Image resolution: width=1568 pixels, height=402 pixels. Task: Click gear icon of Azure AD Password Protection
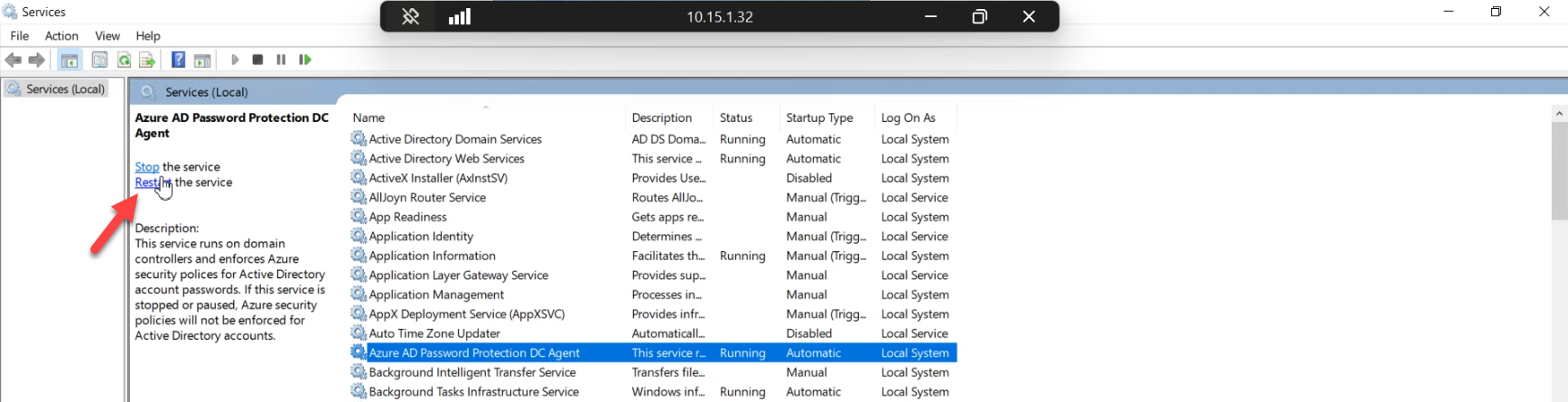pos(359,352)
